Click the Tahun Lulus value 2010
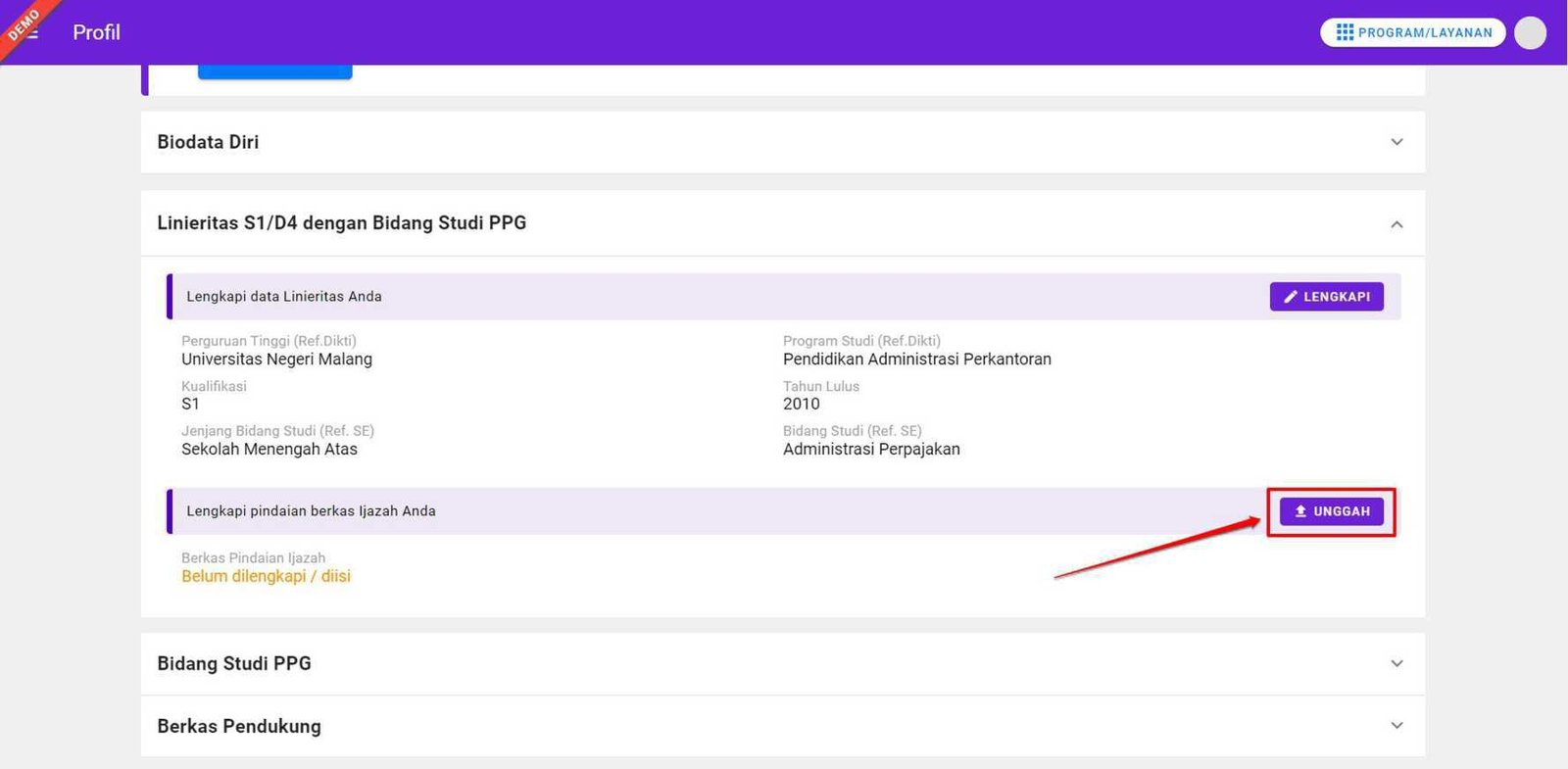The width and height of the screenshot is (1568, 769). pyautogui.click(x=802, y=404)
